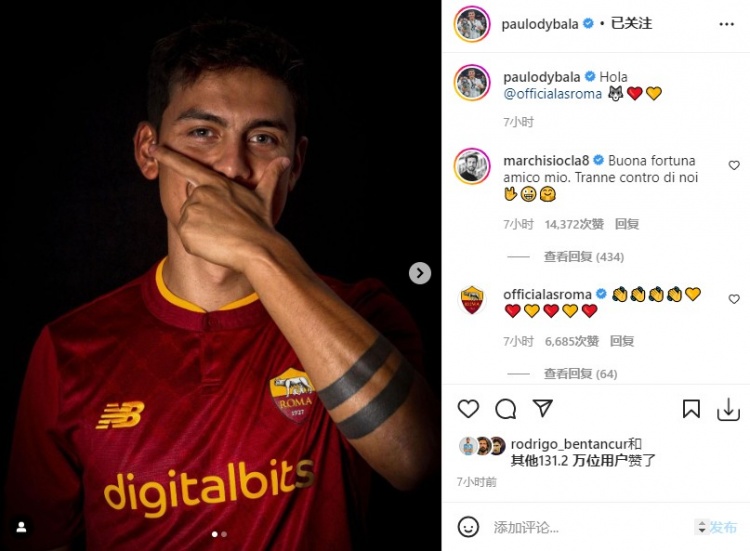Like marchisiocla8's comment

pos(734,165)
